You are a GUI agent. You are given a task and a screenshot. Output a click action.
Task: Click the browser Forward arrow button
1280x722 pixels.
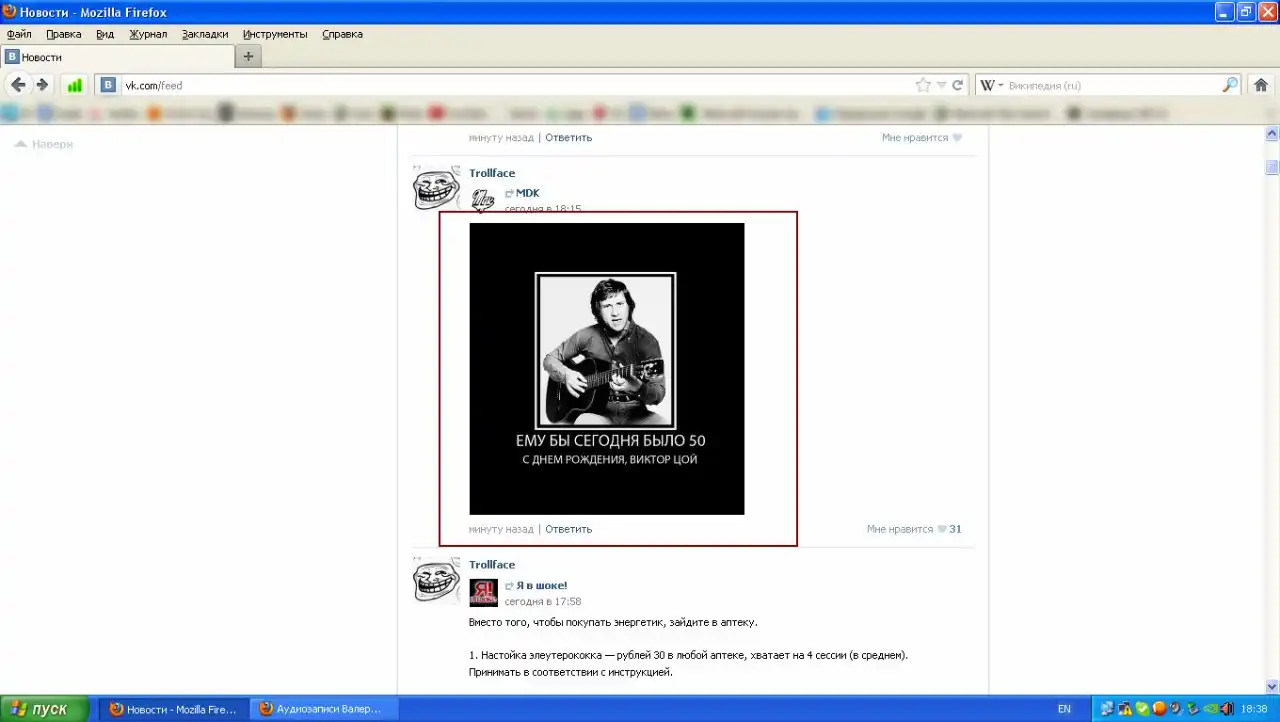[x=42, y=85]
